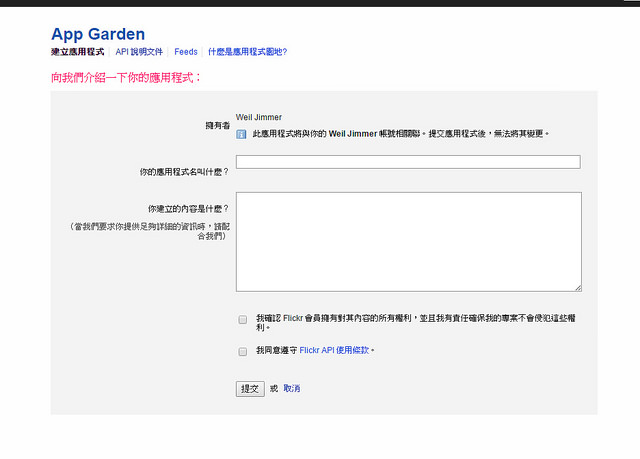Check the Flickr member rights confirmation box
The height and width of the screenshot is (459, 640).
coord(243,320)
